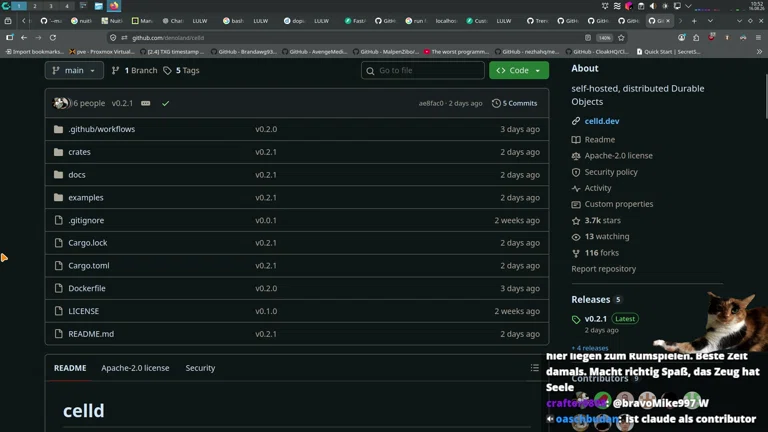
Task: Open the Readme link in About
Action: pos(600,140)
